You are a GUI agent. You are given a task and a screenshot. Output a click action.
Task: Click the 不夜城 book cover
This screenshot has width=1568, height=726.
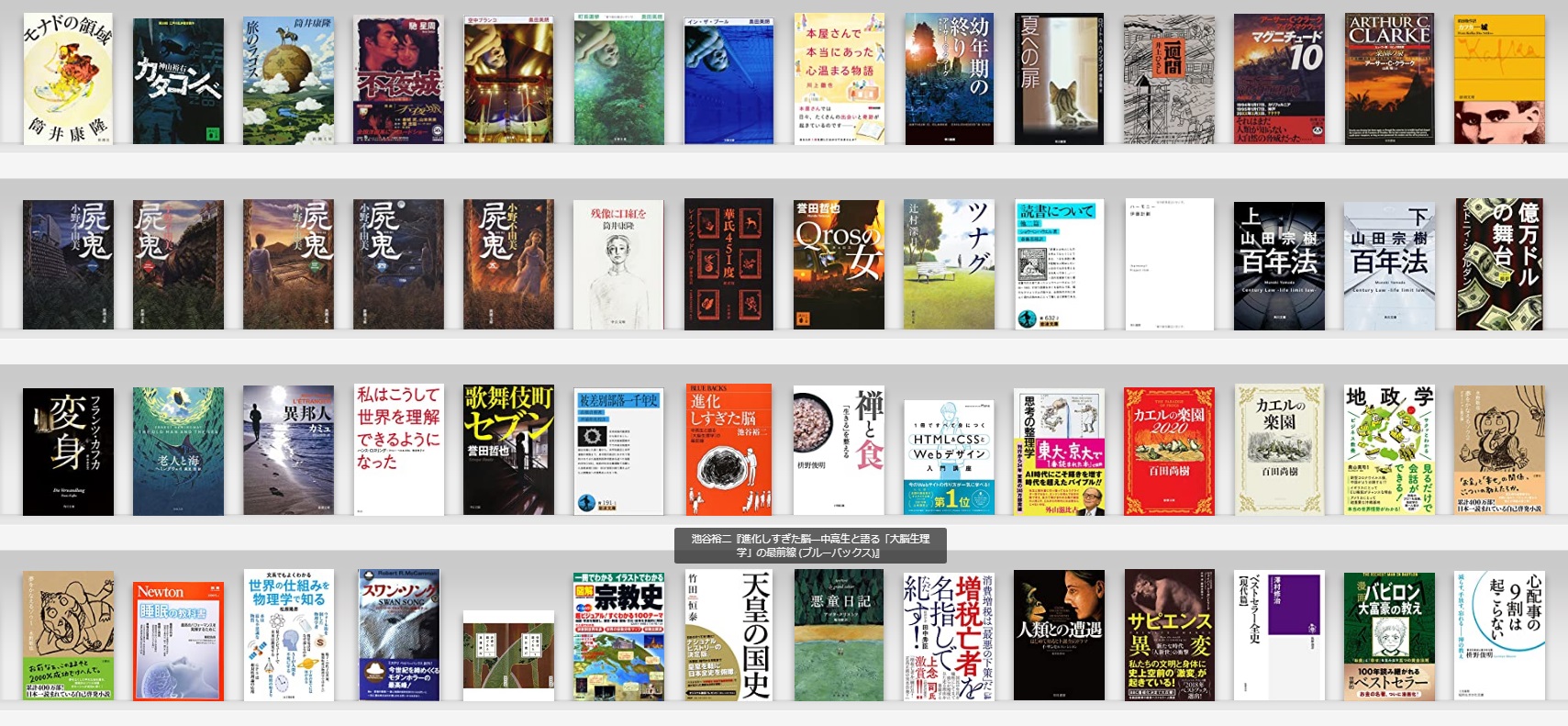pos(398,81)
